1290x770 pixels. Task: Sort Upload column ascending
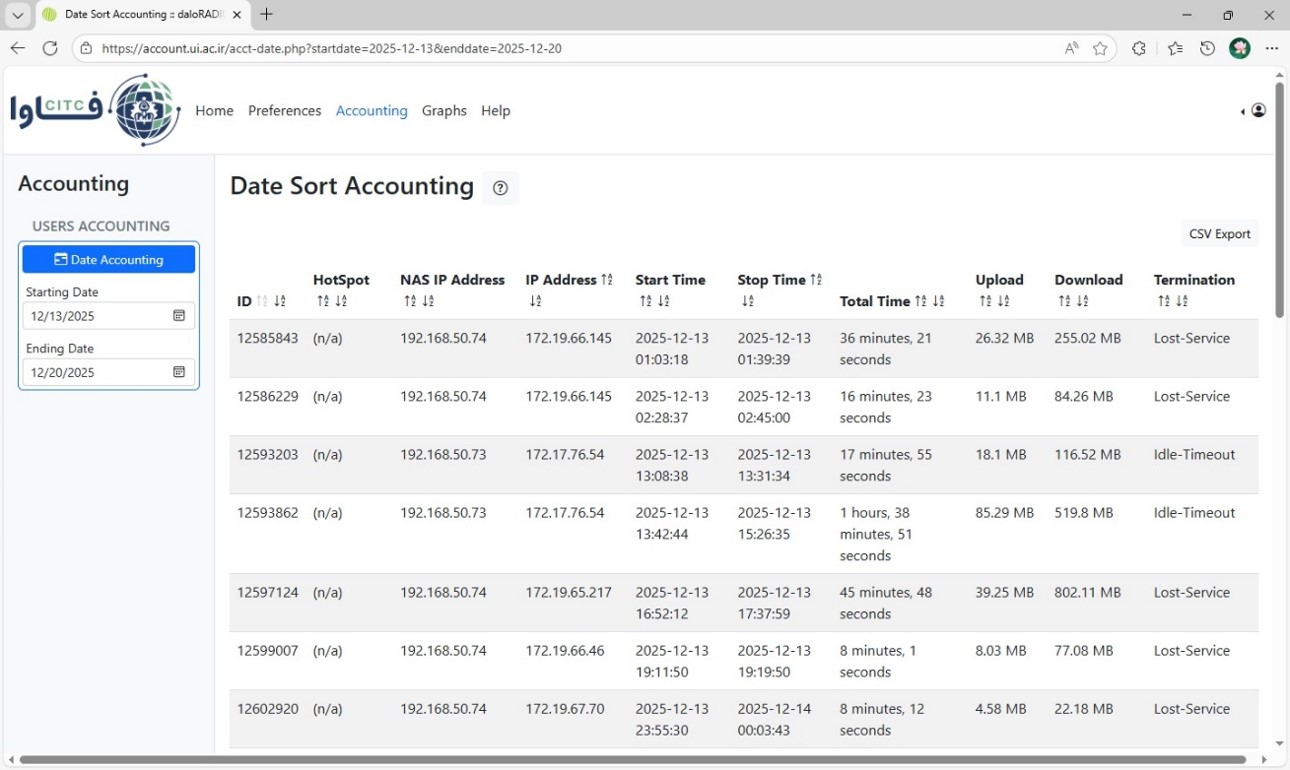pyautogui.click(x=985, y=301)
